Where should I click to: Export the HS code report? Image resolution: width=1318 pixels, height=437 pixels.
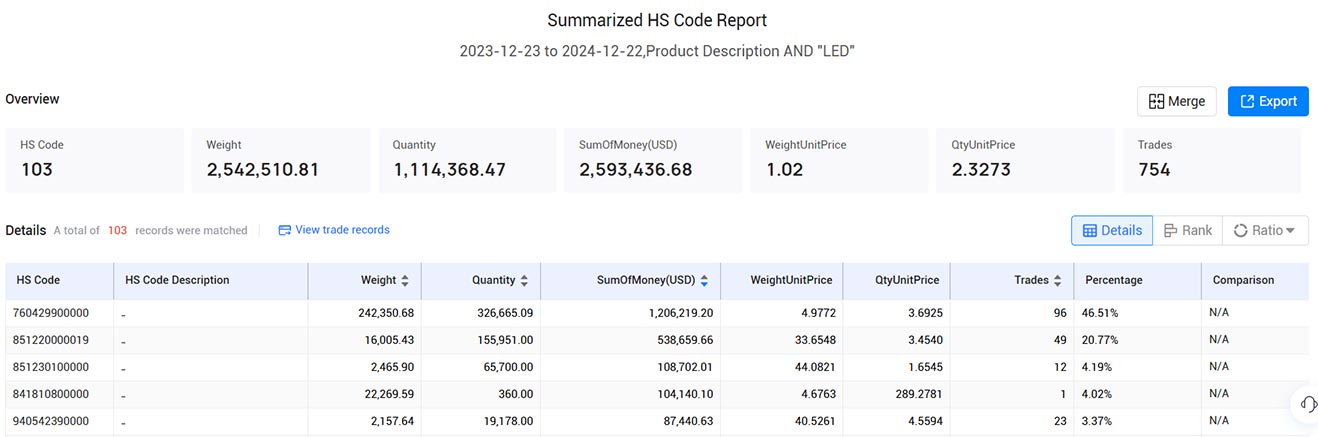1268,101
